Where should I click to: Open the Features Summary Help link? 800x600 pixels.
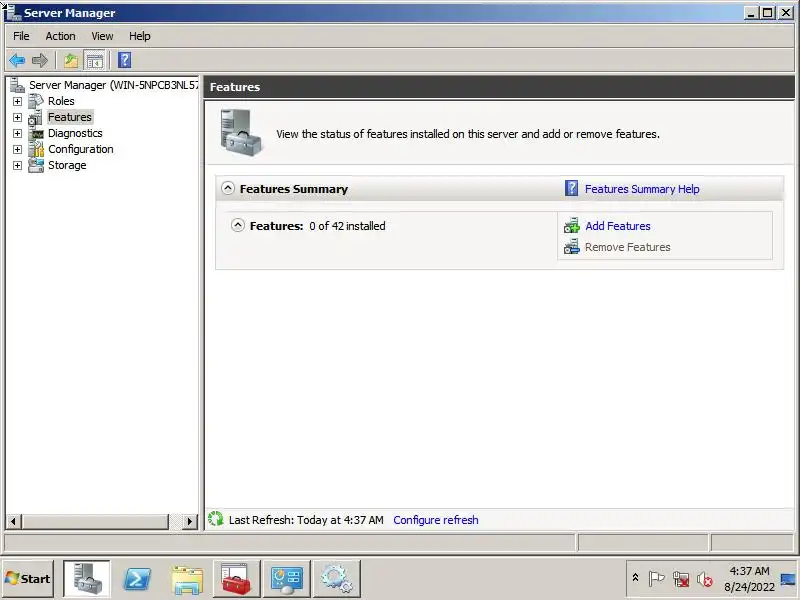coord(642,189)
